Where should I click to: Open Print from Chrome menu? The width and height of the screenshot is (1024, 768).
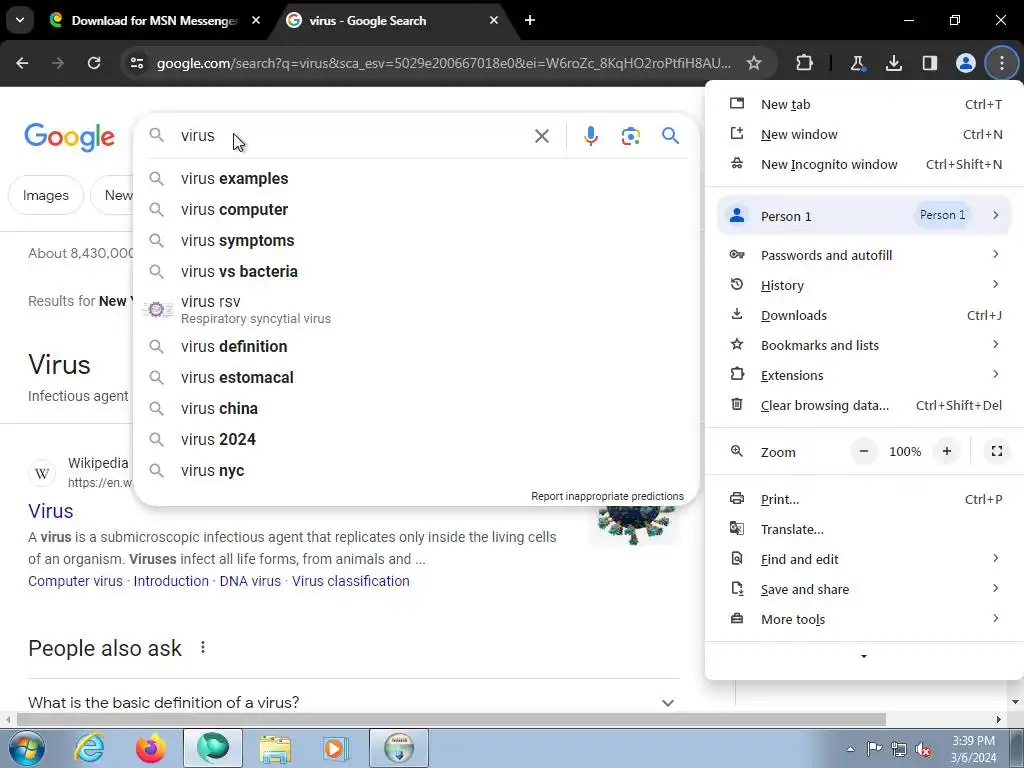[x=864, y=500]
